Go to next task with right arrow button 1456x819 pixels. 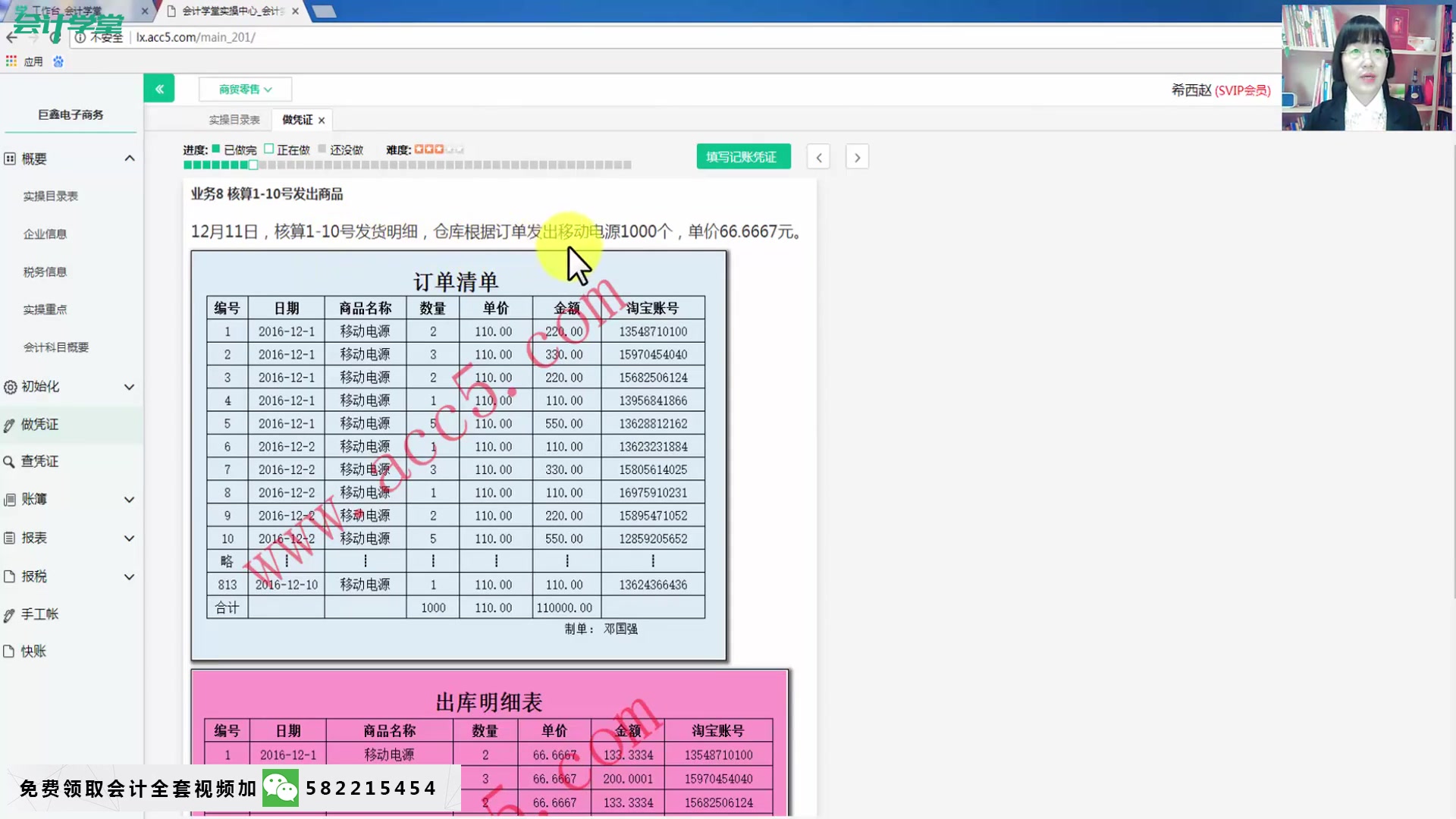857,156
